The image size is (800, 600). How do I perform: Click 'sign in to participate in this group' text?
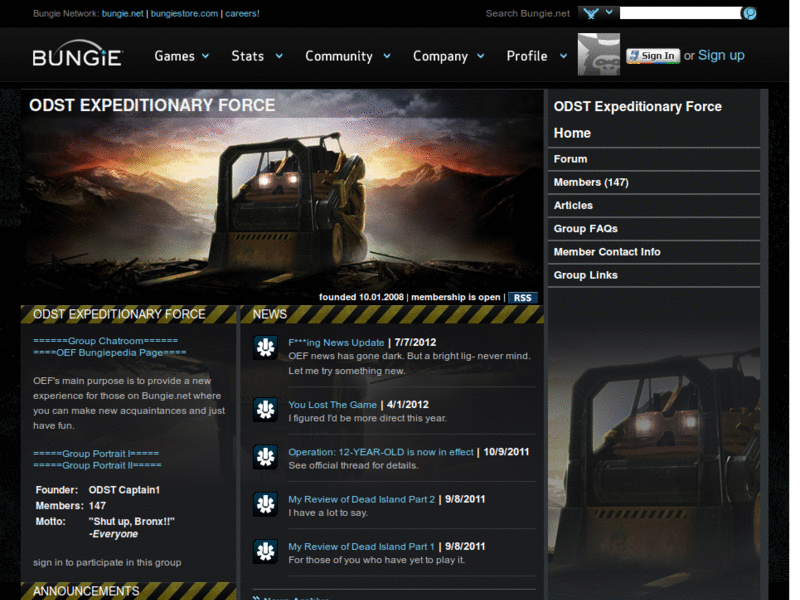tap(107, 563)
